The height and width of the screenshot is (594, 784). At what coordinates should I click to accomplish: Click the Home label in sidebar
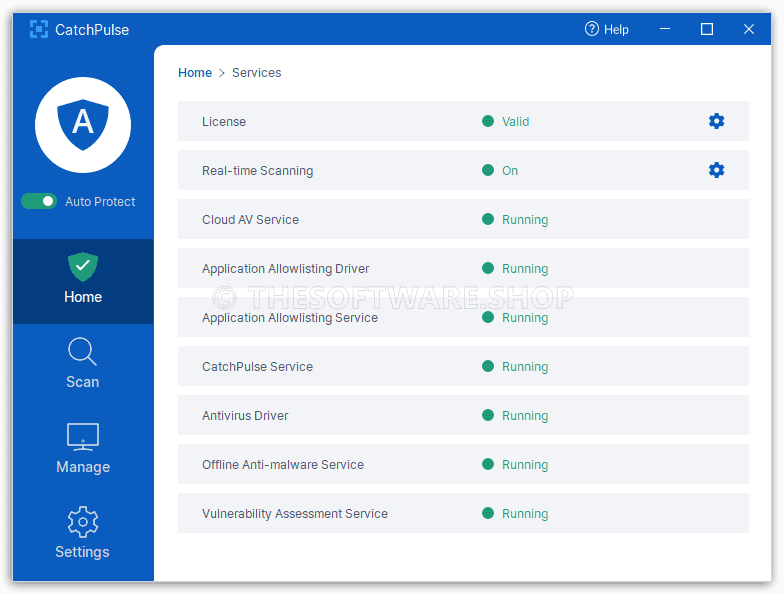click(83, 297)
